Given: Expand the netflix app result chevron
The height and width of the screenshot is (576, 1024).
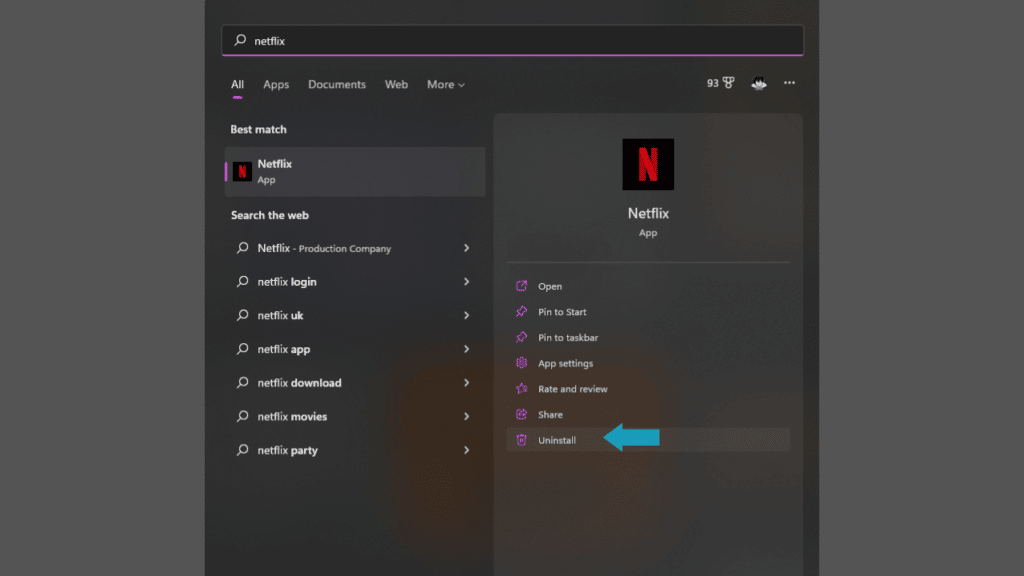Looking at the screenshot, I should (x=466, y=349).
